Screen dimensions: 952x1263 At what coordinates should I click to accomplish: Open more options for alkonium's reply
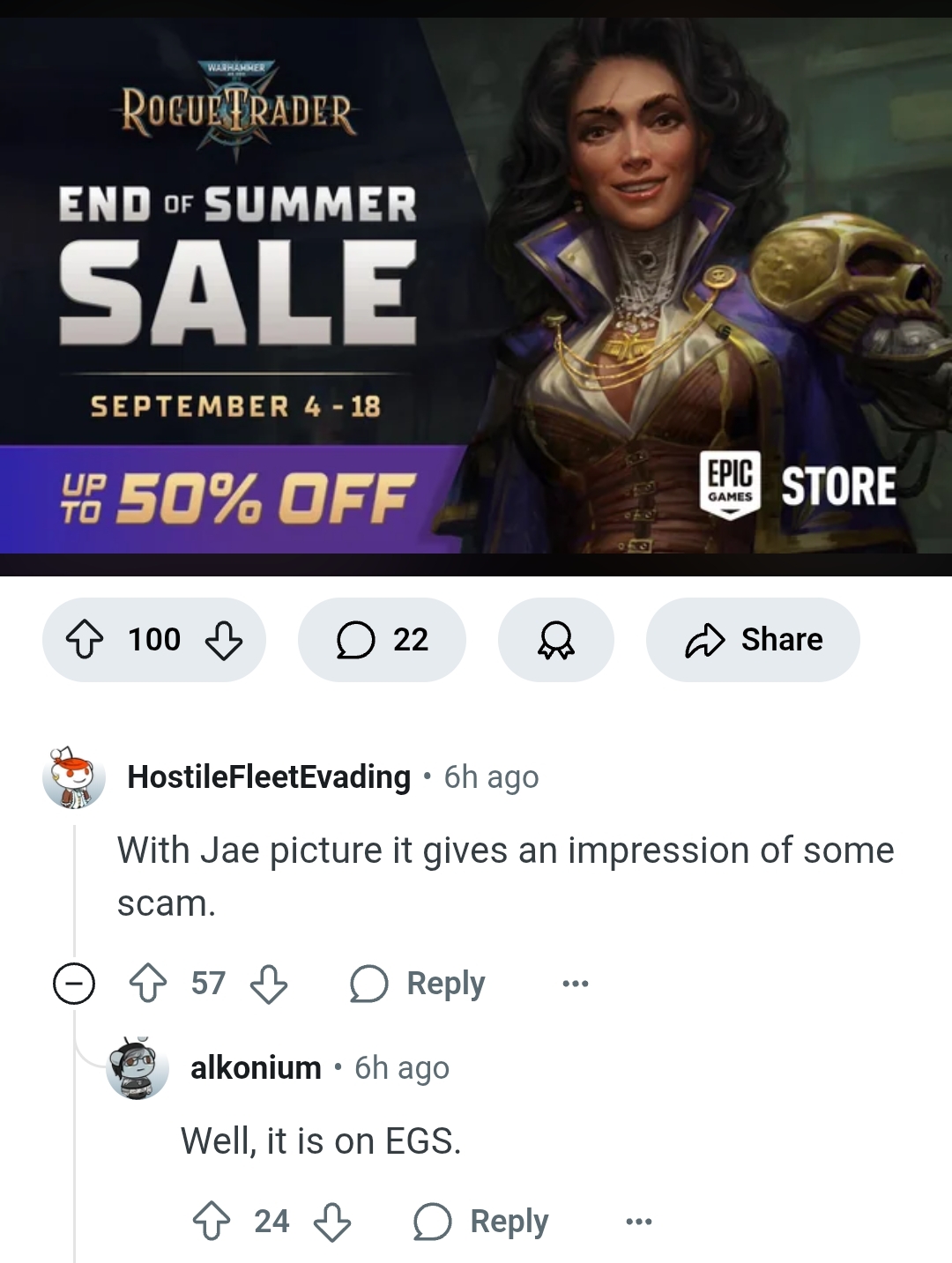click(639, 1222)
